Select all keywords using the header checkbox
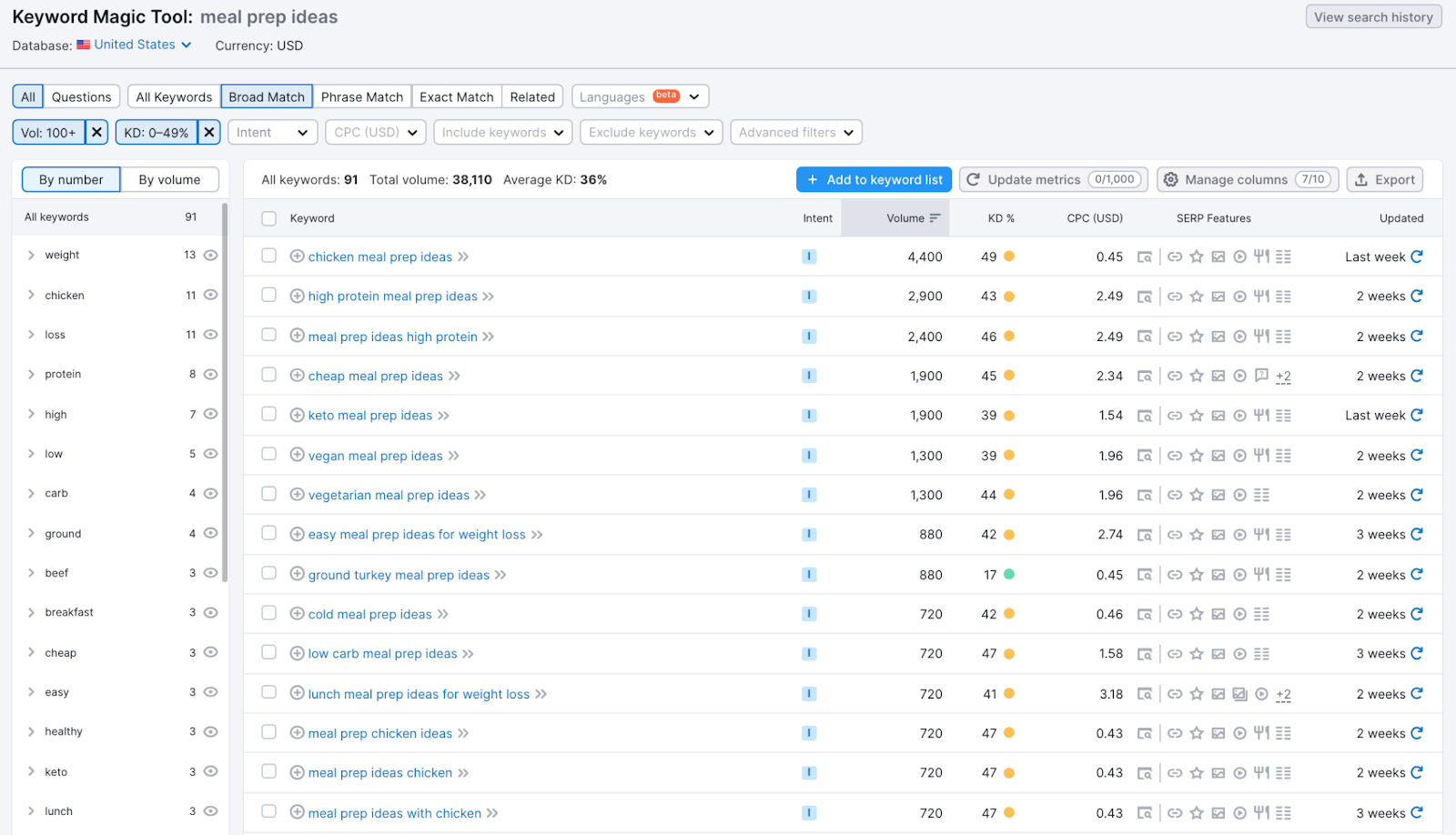This screenshot has width=1456, height=835. point(268,218)
